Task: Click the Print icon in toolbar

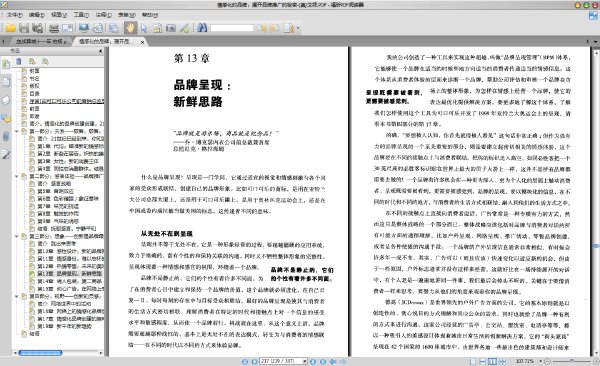Action: pyautogui.click(x=54, y=28)
